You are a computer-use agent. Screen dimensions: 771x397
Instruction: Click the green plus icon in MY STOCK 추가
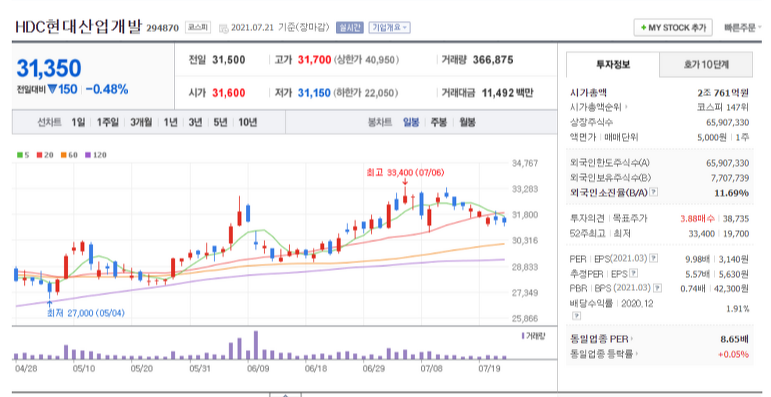(x=643, y=28)
